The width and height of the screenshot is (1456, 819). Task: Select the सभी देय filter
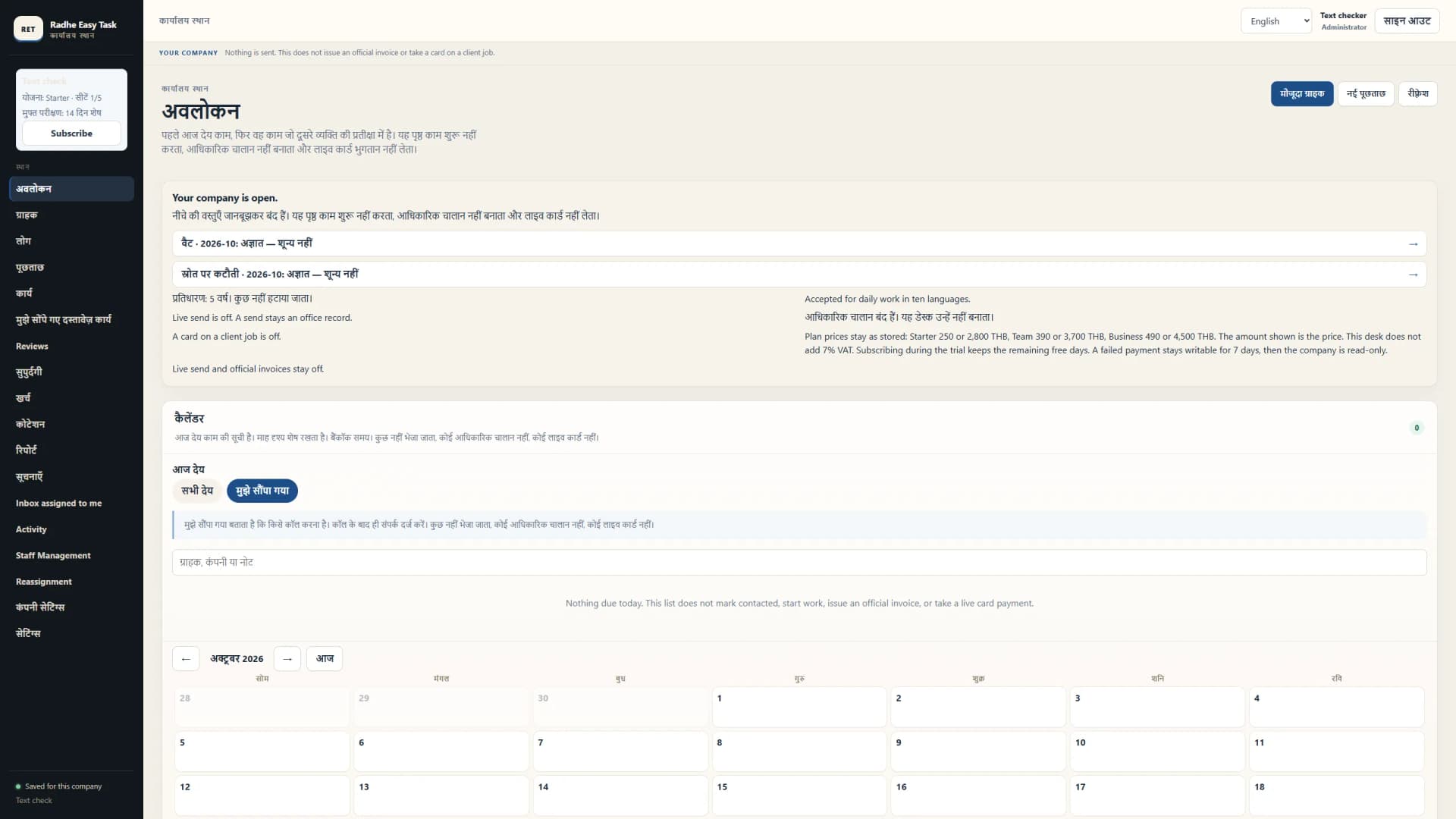(197, 491)
